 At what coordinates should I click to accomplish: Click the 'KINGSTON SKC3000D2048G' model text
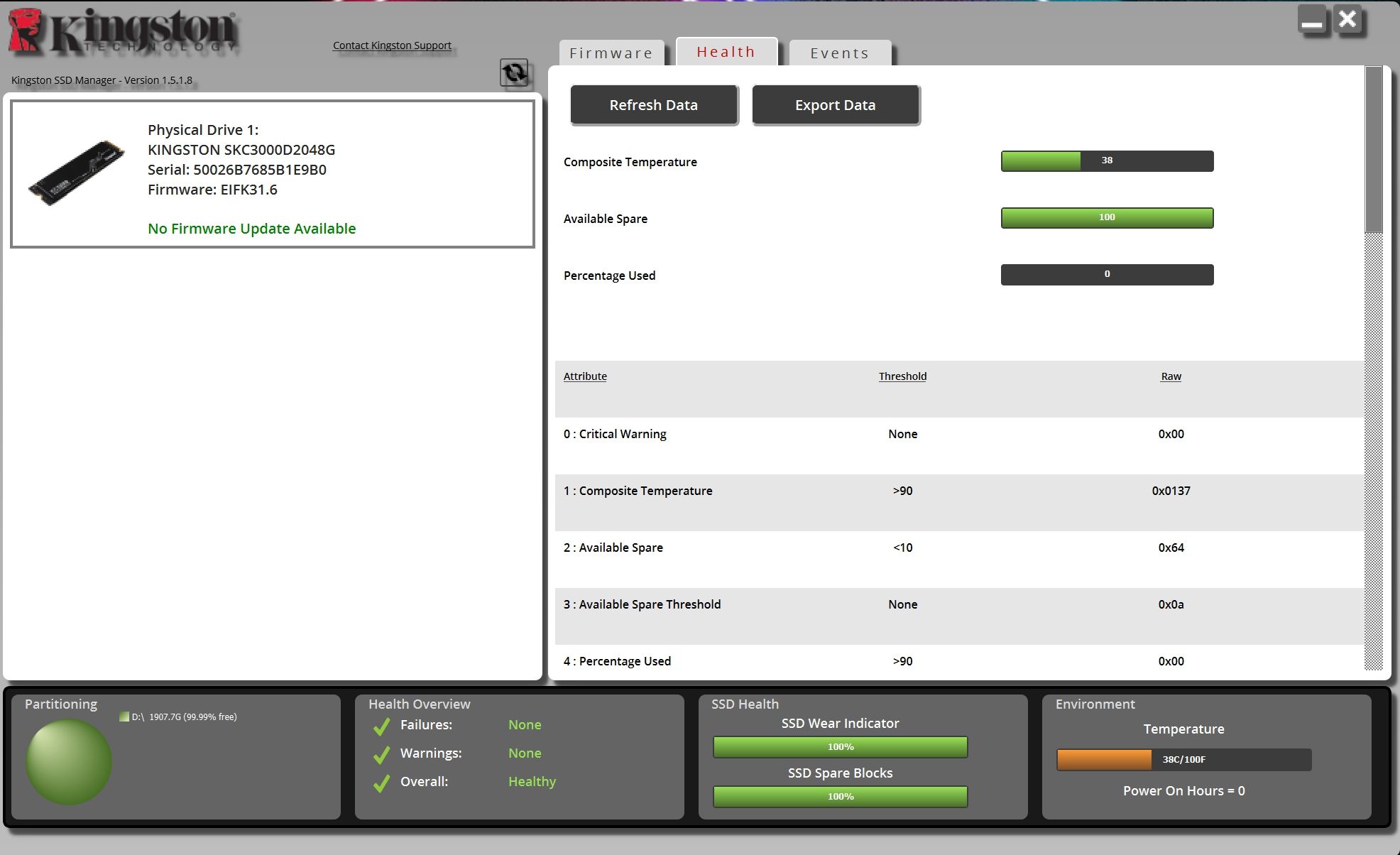(241, 150)
